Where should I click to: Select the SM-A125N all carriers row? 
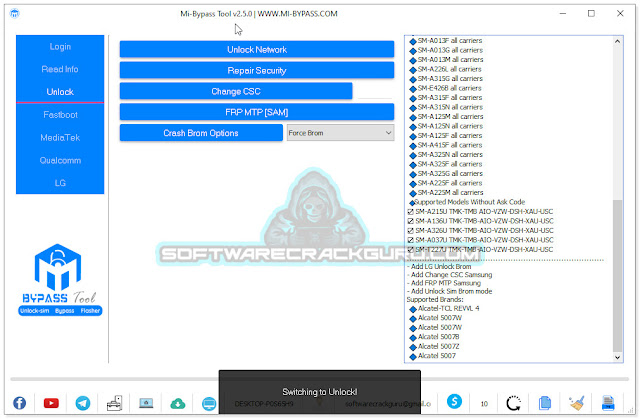(x=446, y=126)
